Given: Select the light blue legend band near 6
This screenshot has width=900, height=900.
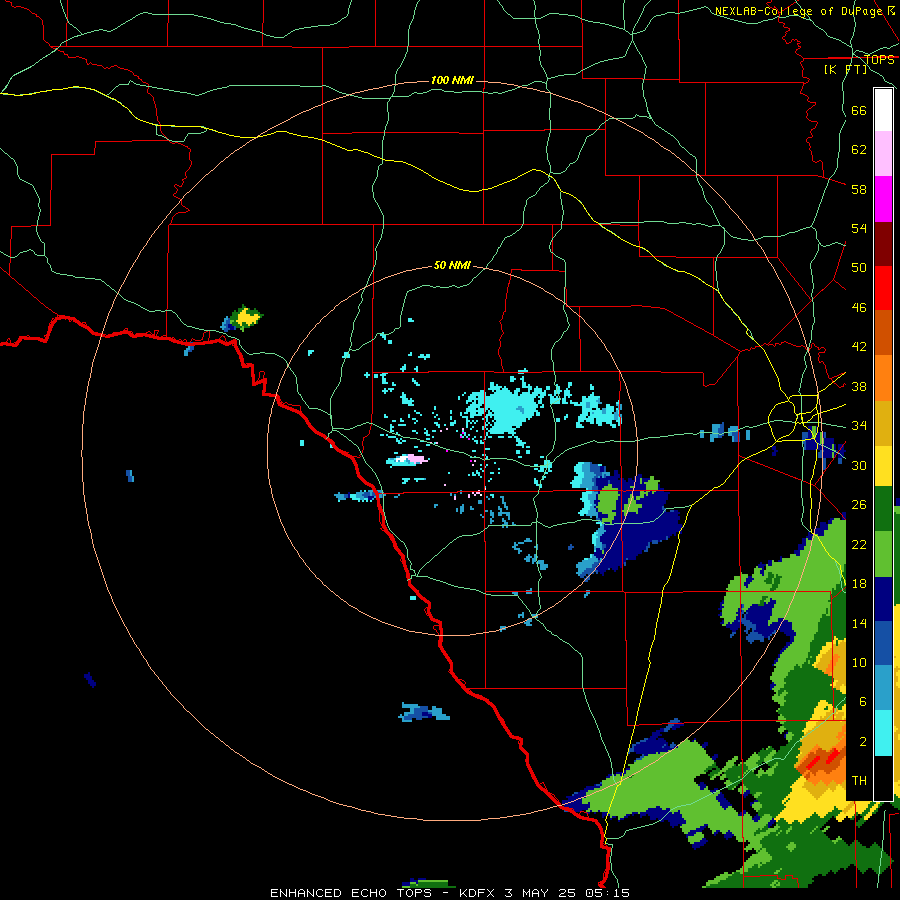Looking at the screenshot, I should [883, 687].
